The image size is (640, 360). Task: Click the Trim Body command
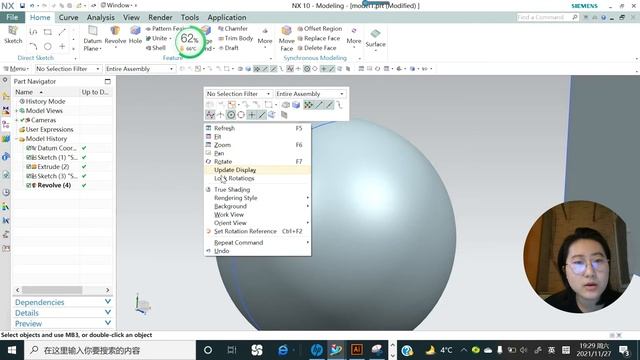click(x=236, y=38)
